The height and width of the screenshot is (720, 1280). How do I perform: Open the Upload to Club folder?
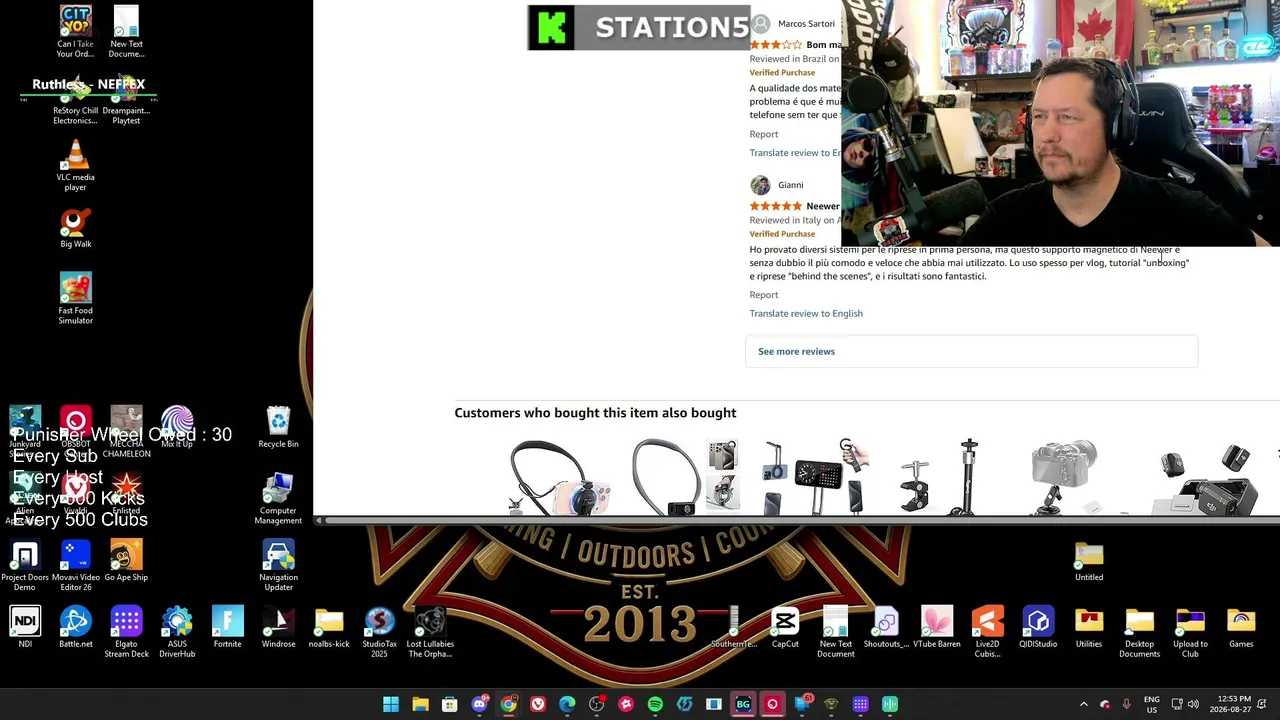(x=1190, y=632)
